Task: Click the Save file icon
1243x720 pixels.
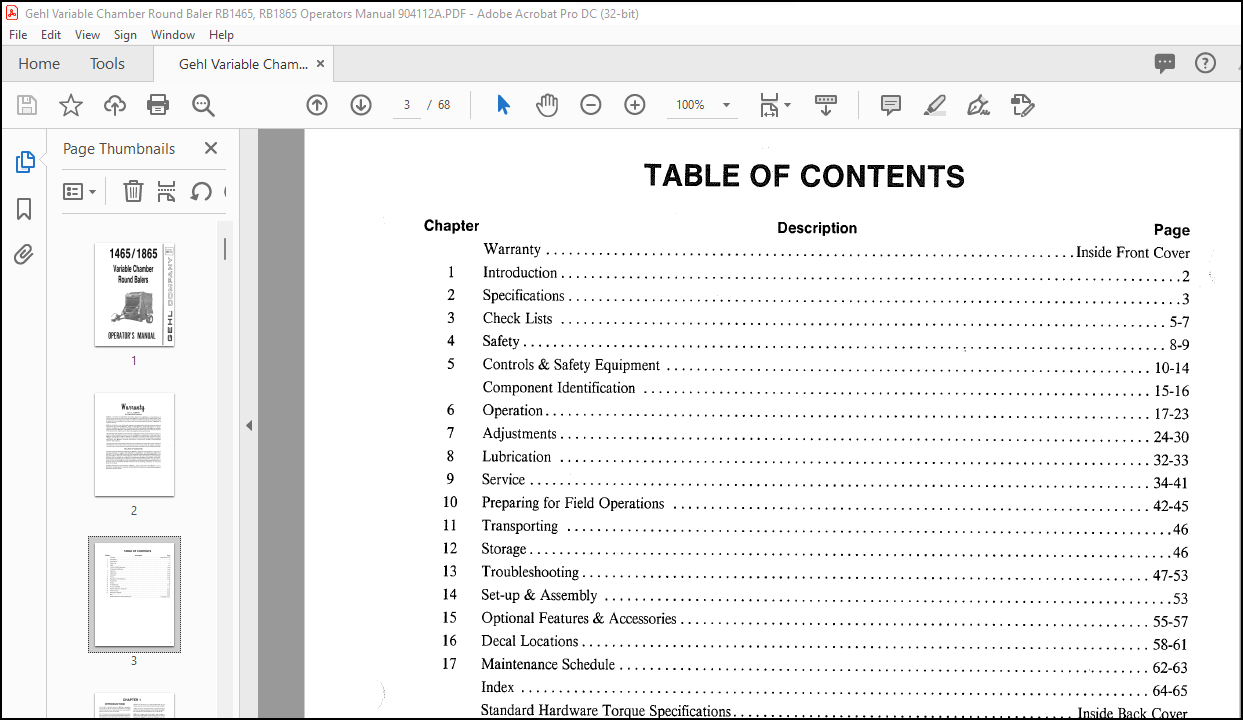Action: (x=27, y=105)
